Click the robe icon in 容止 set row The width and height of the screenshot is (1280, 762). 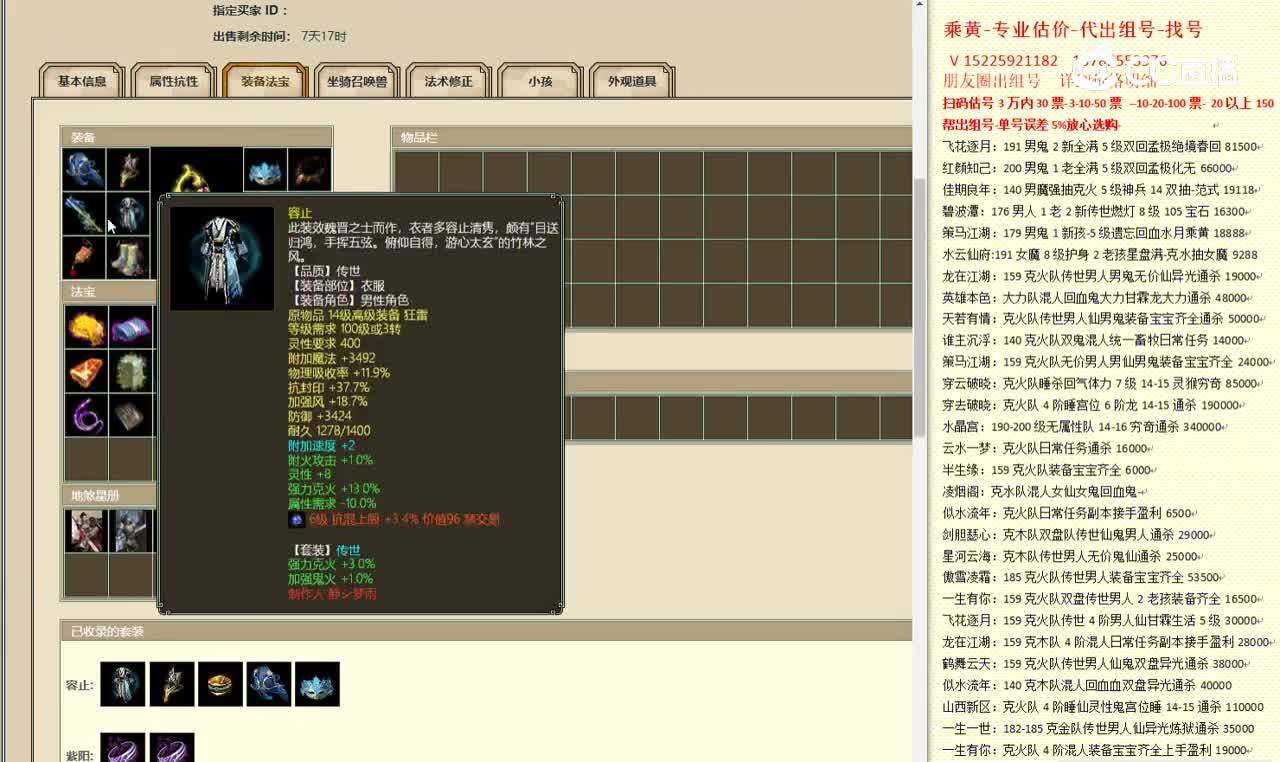click(x=123, y=684)
